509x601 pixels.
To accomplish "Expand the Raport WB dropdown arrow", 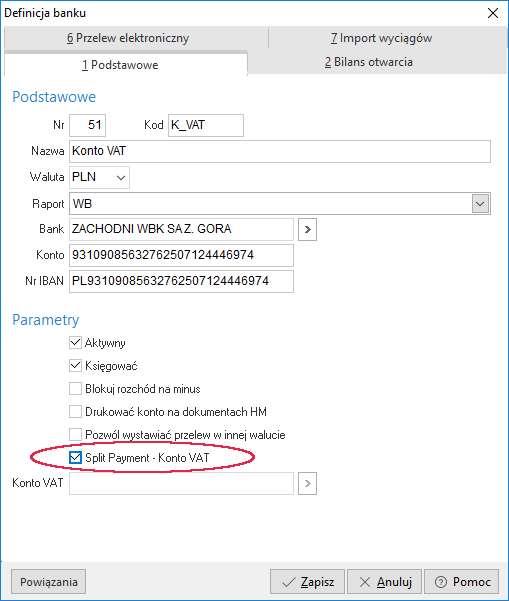I will (480, 204).
